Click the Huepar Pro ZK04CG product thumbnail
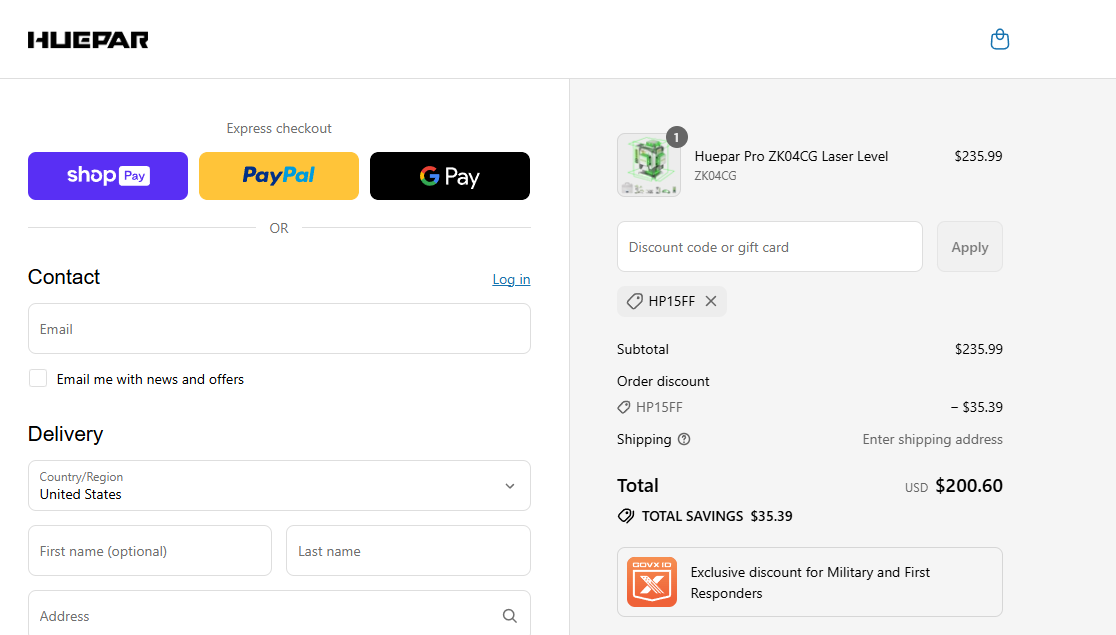Viewport: 1116px width, 635px height. 648,165
